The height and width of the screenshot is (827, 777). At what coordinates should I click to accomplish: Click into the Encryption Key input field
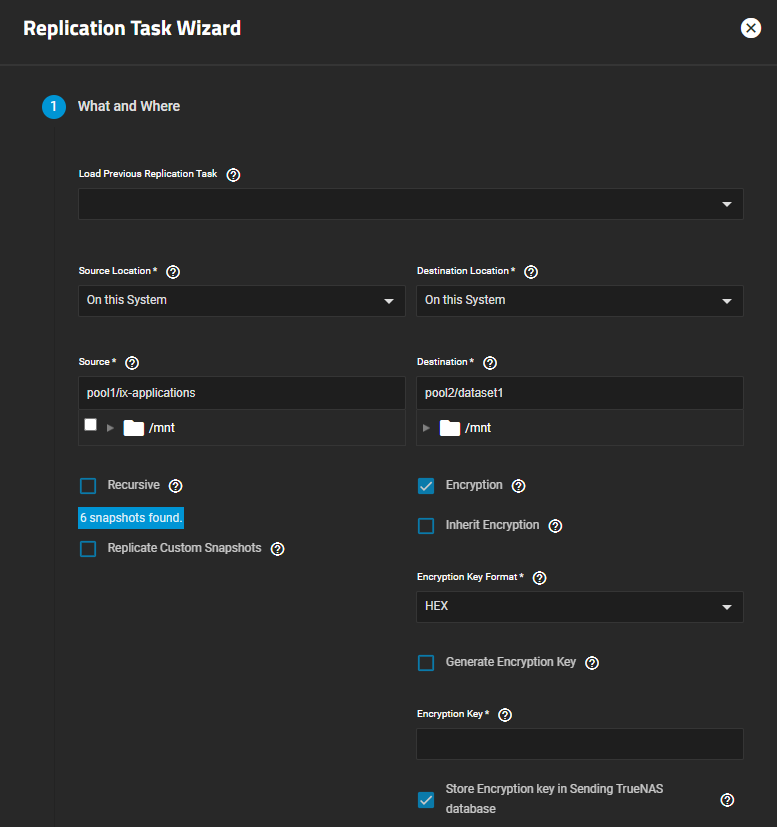(x=579, y=744)
